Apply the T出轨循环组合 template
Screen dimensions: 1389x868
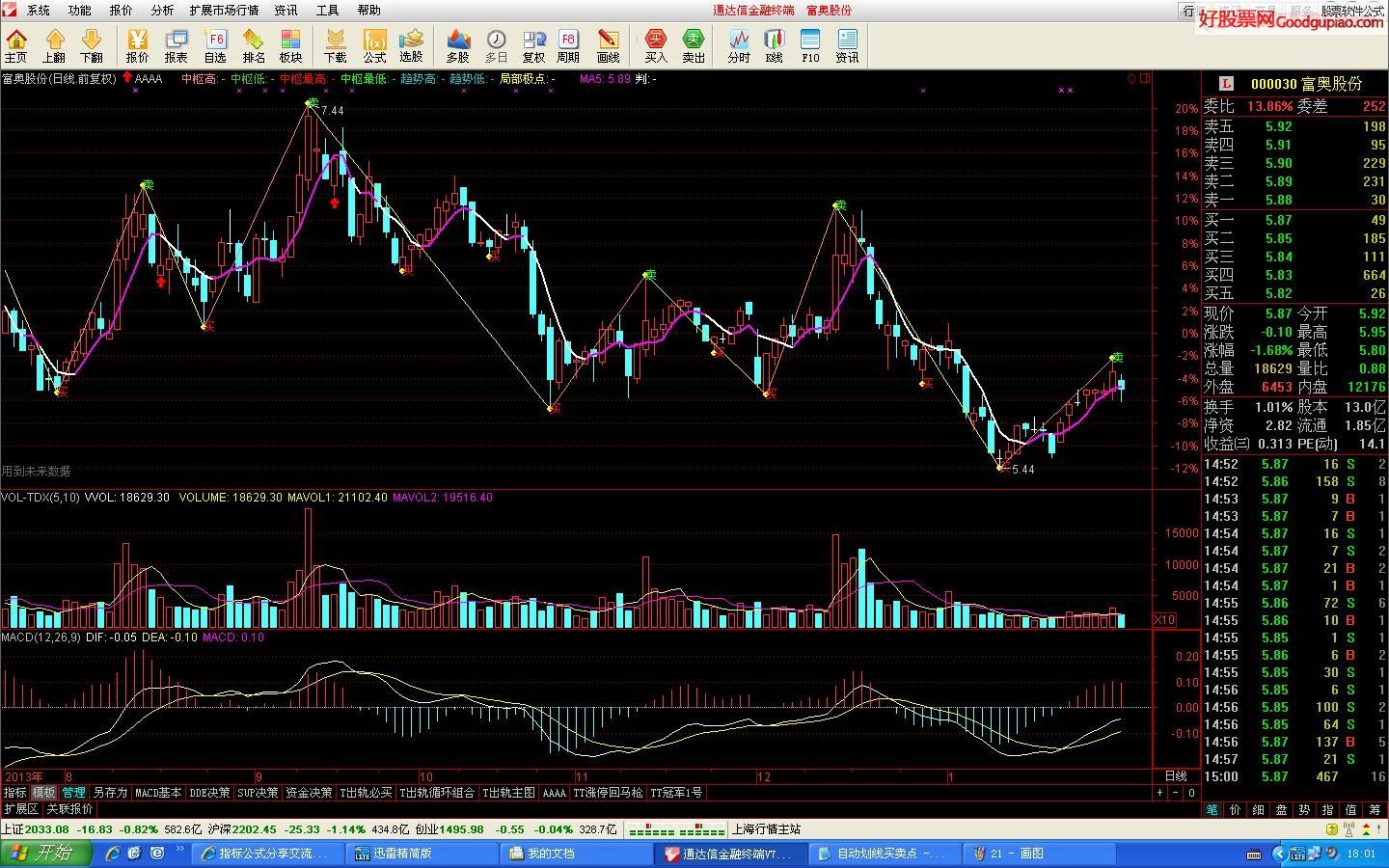(437, 793)
